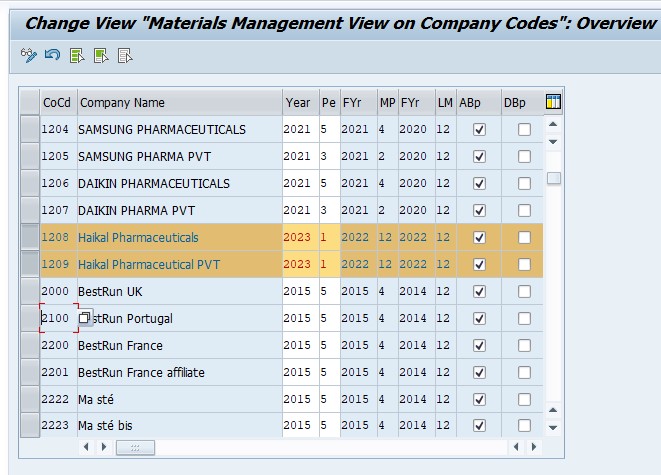Viewport: 661px width, 475px height.
Task: Click the Deselect All toolbar icon
Action: click(x=125, y=55)
